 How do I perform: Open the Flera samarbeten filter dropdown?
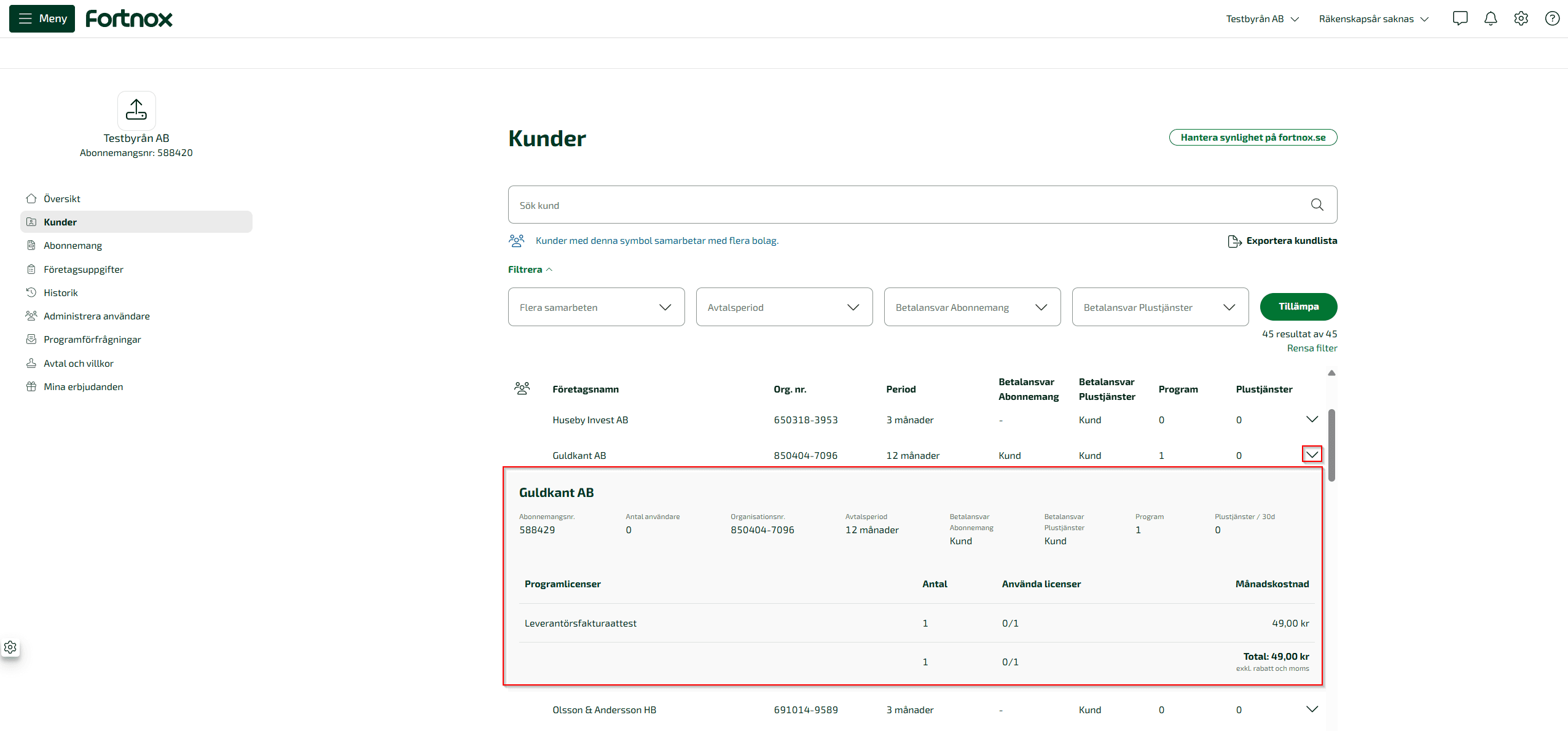click(596, 307)
